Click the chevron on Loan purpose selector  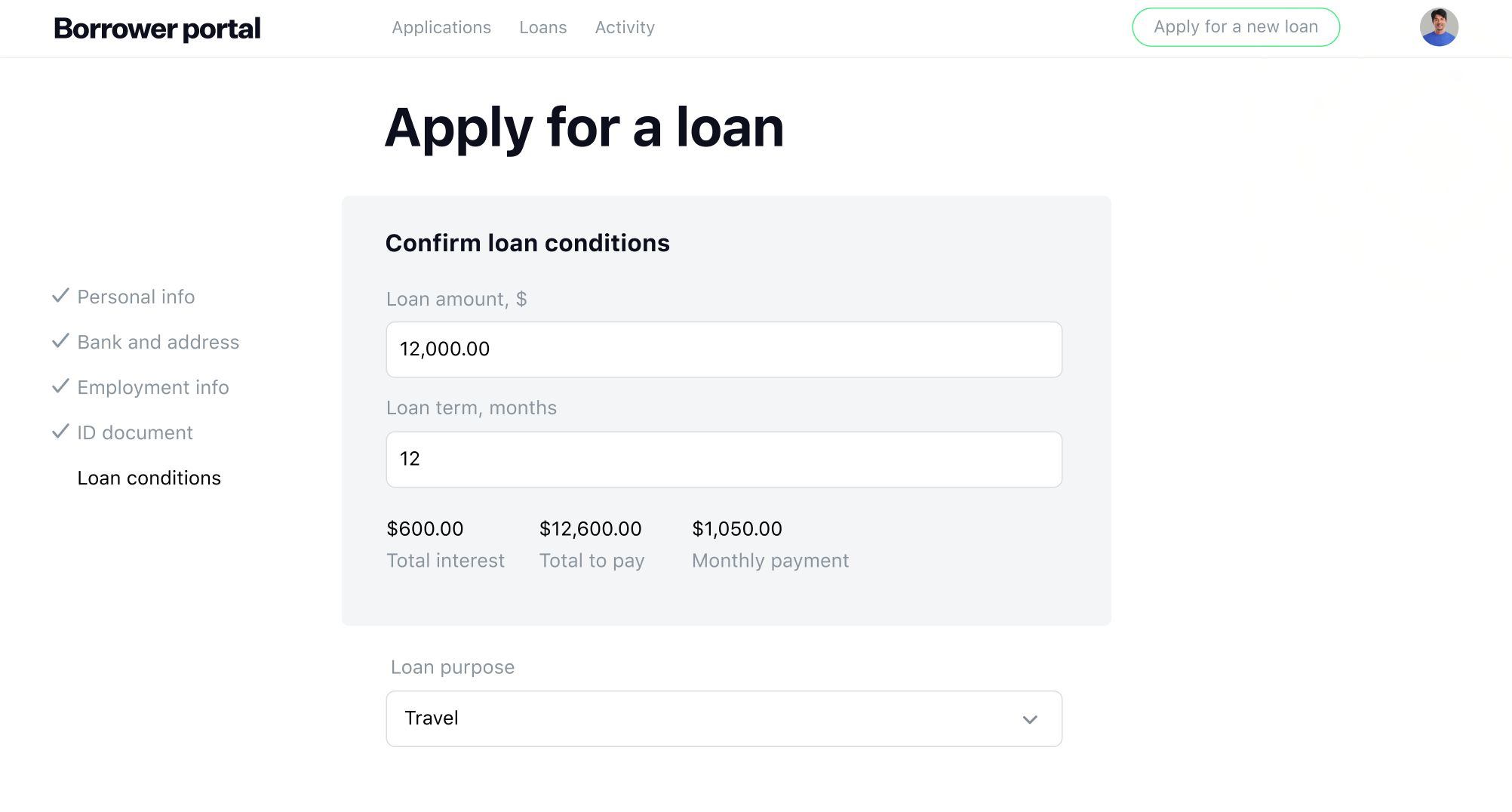coord(1029,718)
